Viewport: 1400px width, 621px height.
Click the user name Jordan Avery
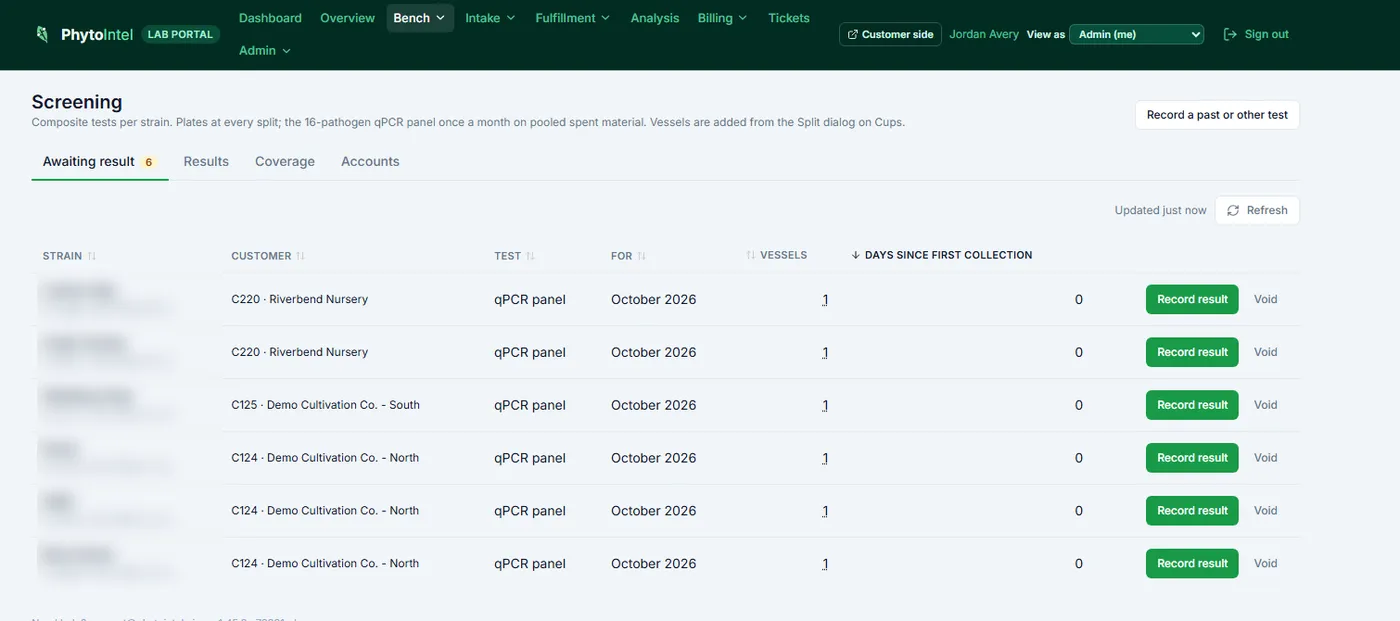pos(984,34)
